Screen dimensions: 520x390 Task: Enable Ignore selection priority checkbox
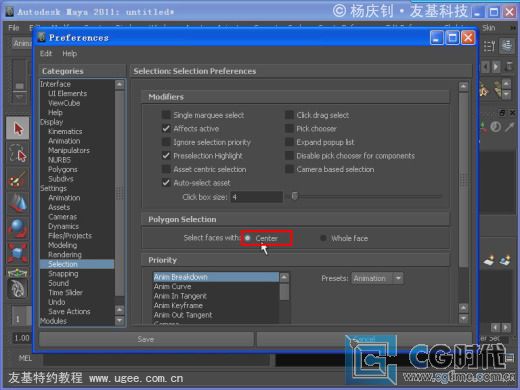pos(166,142)
